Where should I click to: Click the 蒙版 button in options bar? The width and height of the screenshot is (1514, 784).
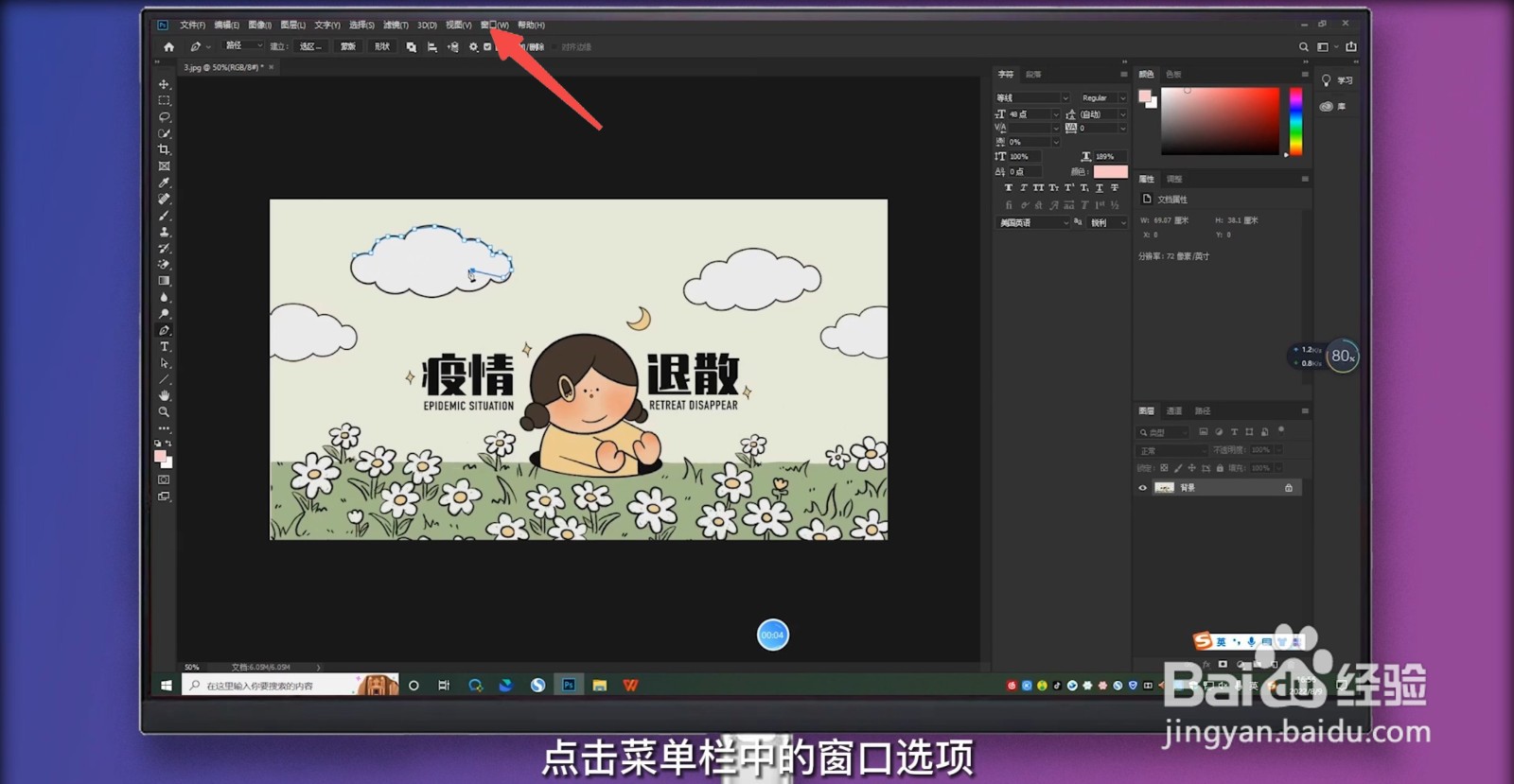pyautogui.click(x=348, y=46)
